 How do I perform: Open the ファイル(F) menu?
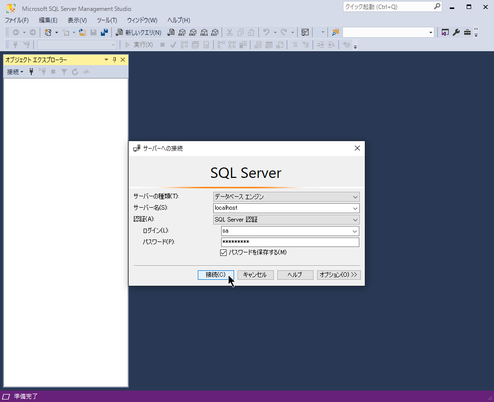17,20
